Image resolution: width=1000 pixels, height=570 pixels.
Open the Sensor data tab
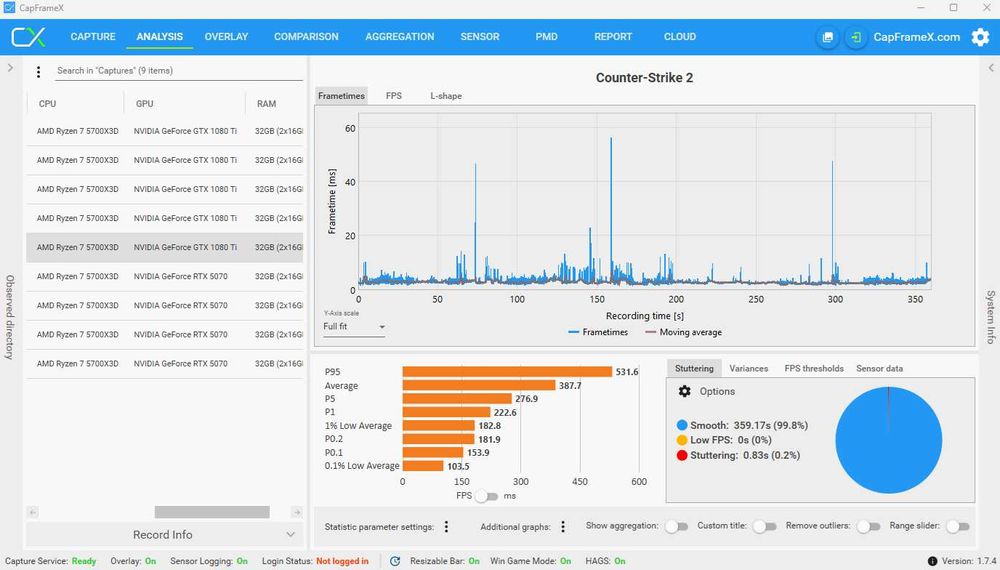[x=879, y=369]
